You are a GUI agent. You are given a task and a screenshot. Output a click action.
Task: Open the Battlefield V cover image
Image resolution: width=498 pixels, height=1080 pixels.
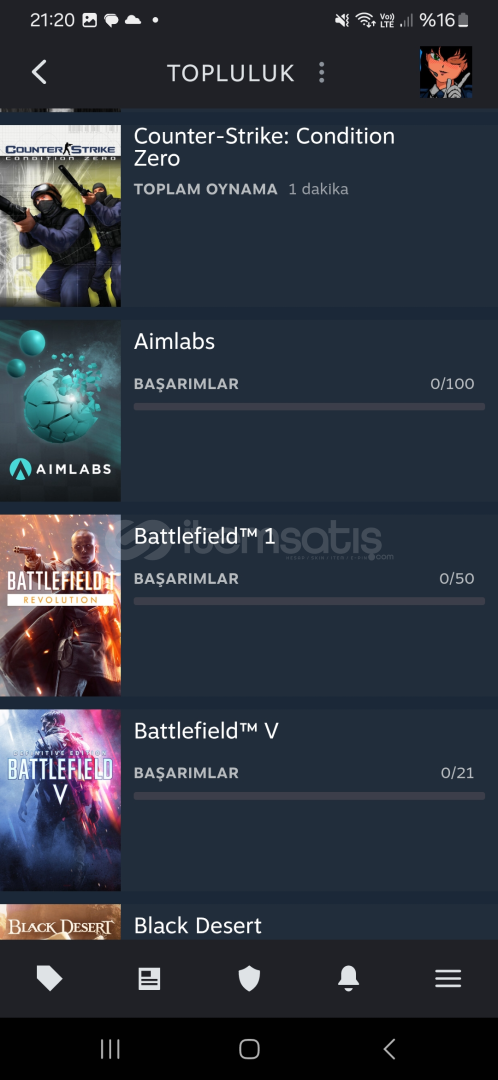(x=60, y=800)
